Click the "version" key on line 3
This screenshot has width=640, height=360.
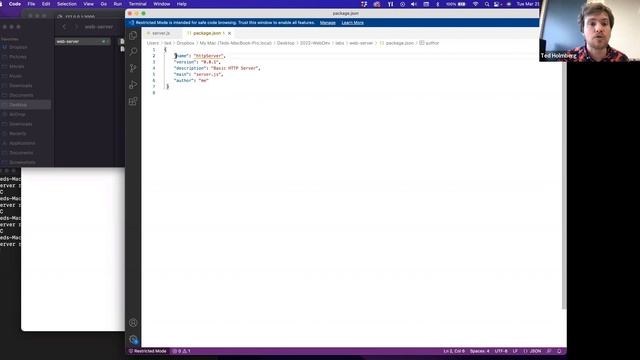point(184,62)
